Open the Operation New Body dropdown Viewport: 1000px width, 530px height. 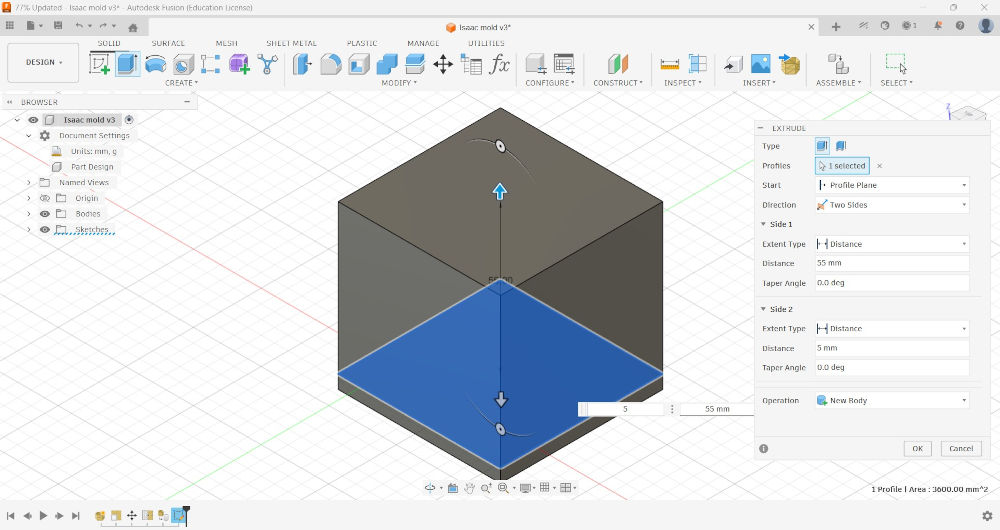tap(892, 401)
